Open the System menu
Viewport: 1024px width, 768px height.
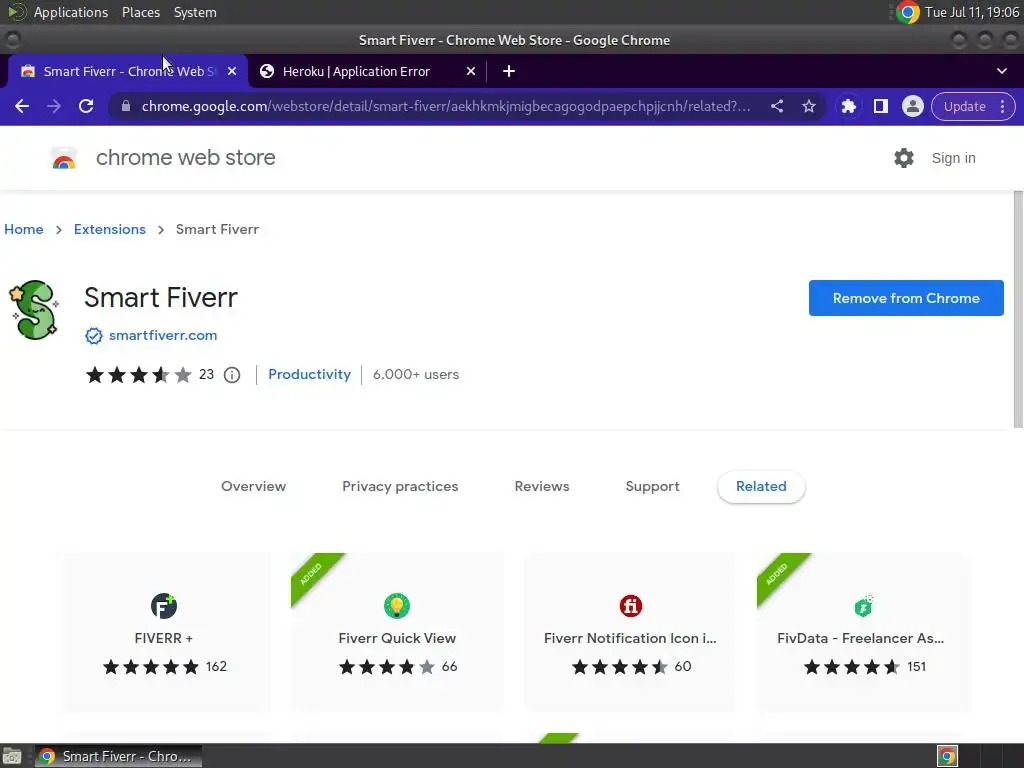[x=195, y=12]
